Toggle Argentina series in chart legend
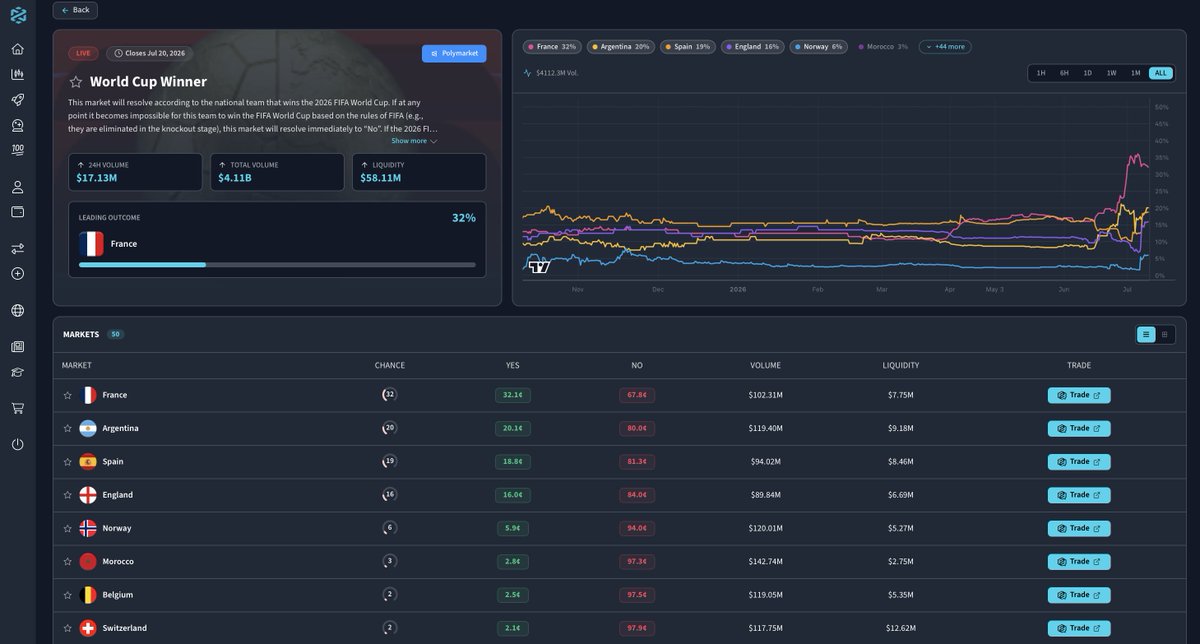 (622, 47)
